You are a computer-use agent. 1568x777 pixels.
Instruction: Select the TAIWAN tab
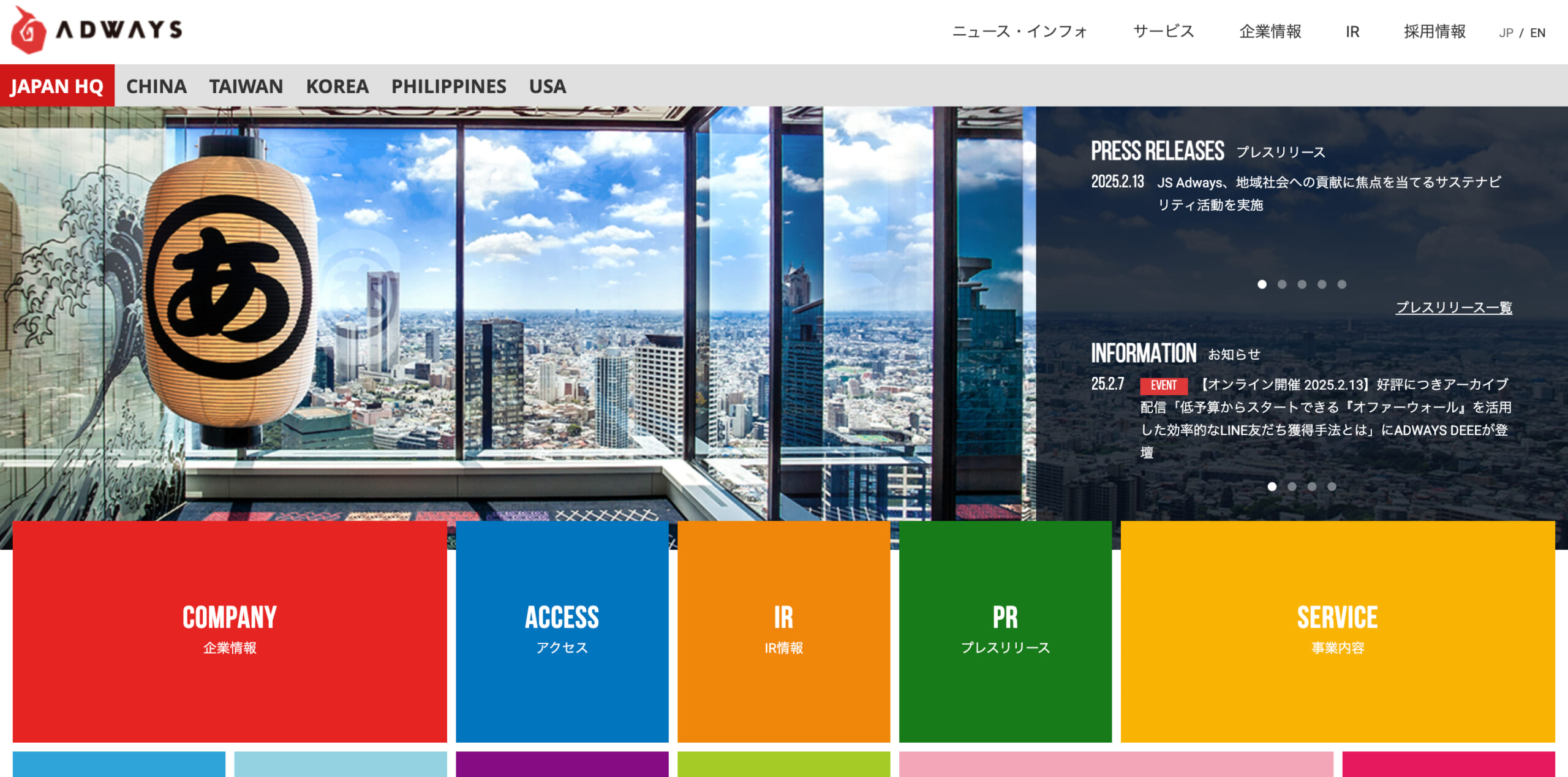coord(246,86)
